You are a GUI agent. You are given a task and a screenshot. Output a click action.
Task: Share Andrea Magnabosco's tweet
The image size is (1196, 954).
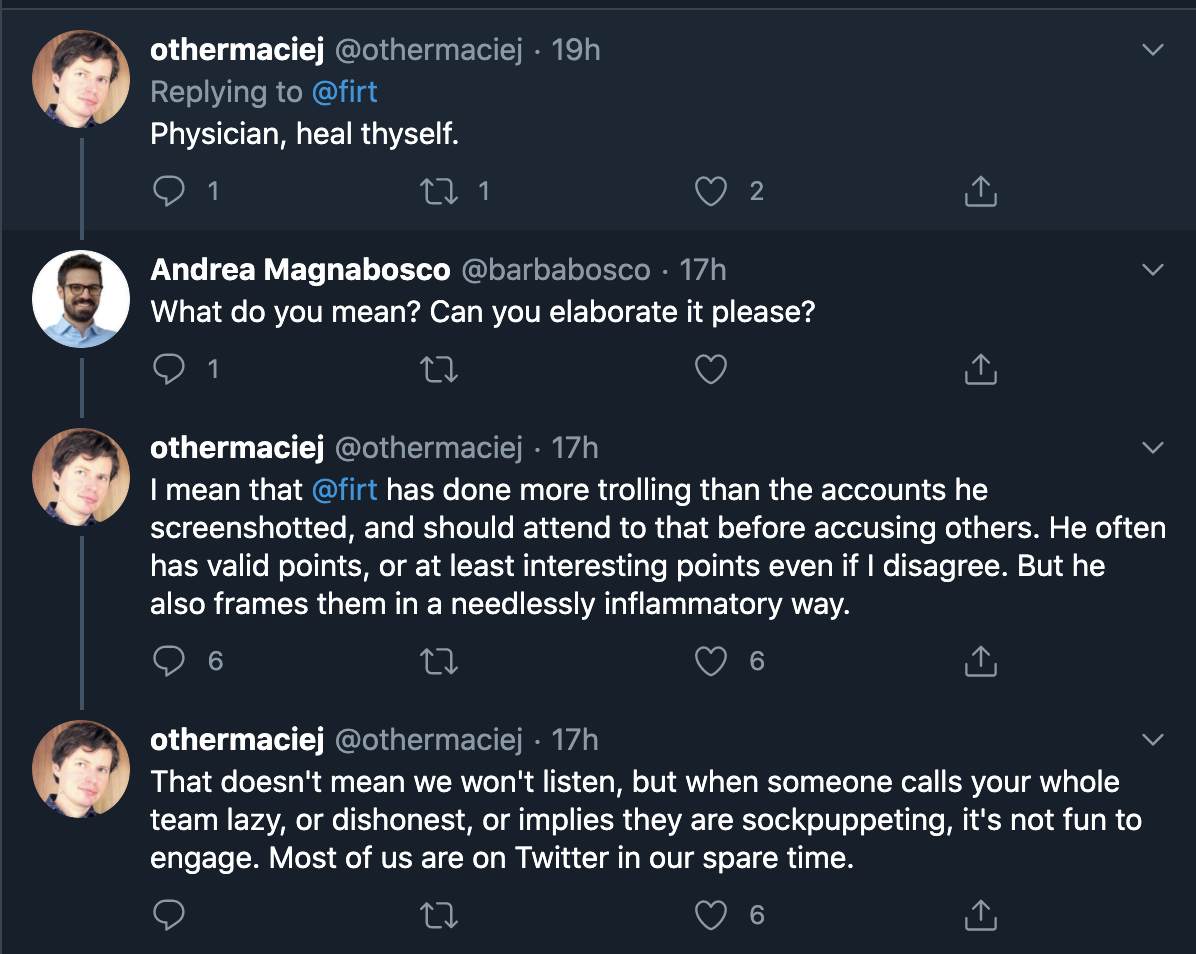tap(980, 370)
